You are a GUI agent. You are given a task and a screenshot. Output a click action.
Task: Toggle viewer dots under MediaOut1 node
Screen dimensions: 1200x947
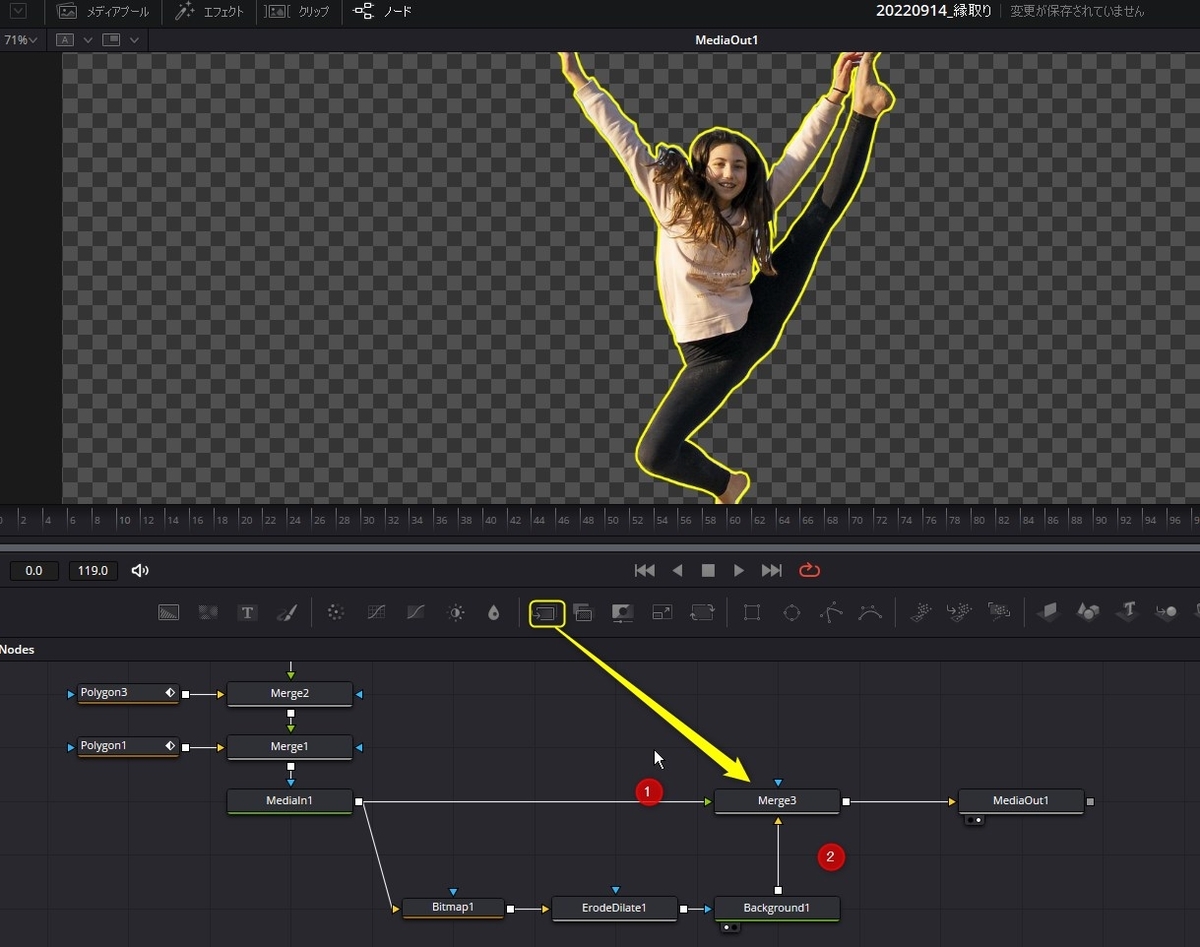click(x=973, y=820)
